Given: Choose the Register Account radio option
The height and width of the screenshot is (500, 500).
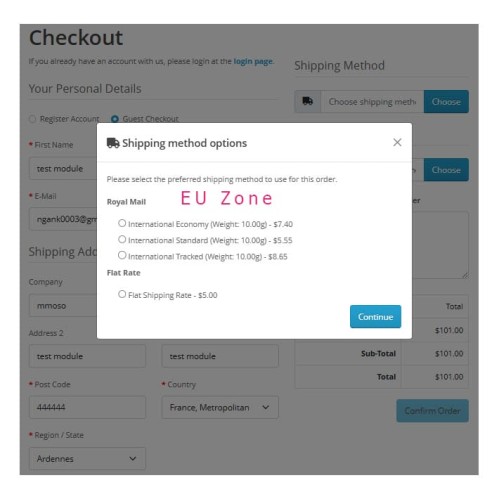Looking at the screenshot, I should point(32,119).
